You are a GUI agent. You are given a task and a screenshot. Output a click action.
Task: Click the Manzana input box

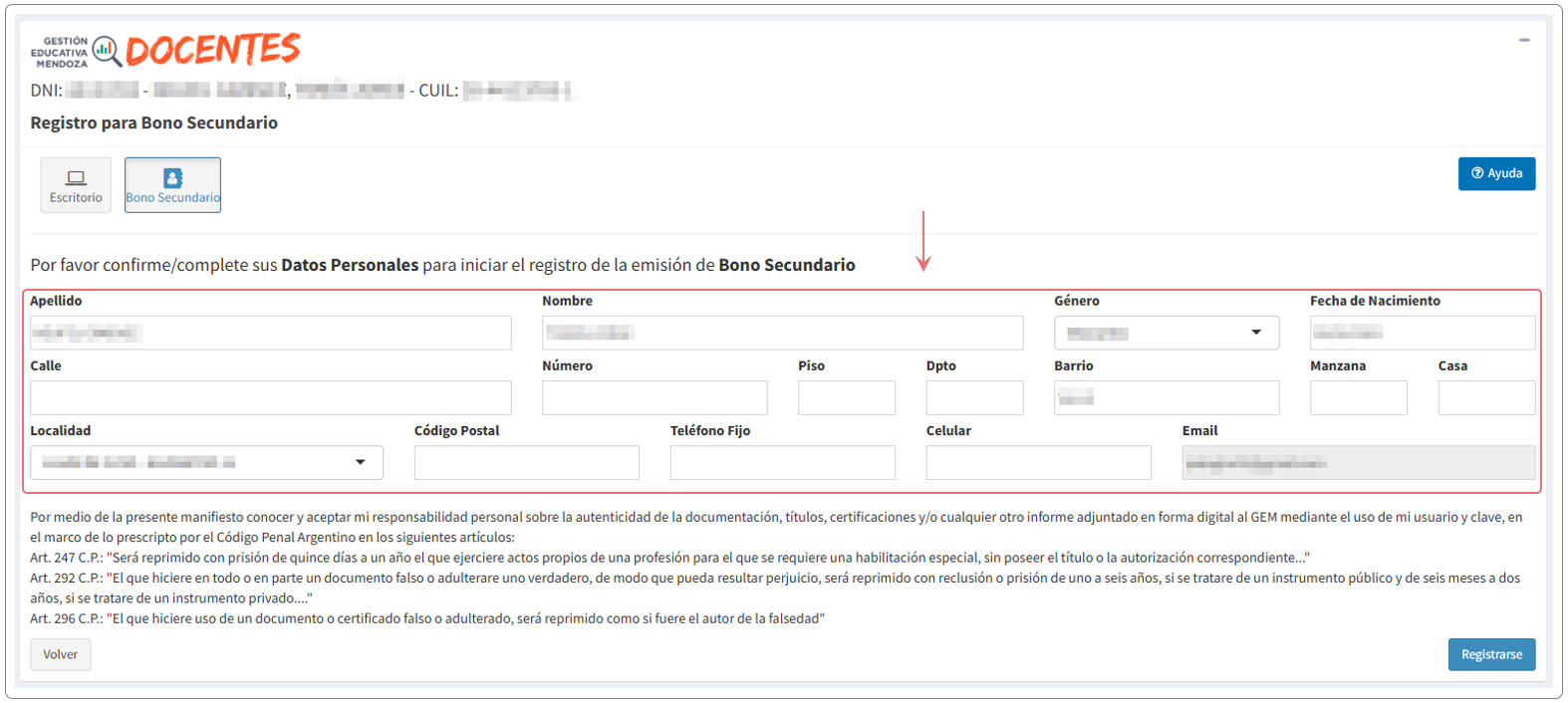[1357, 398]
